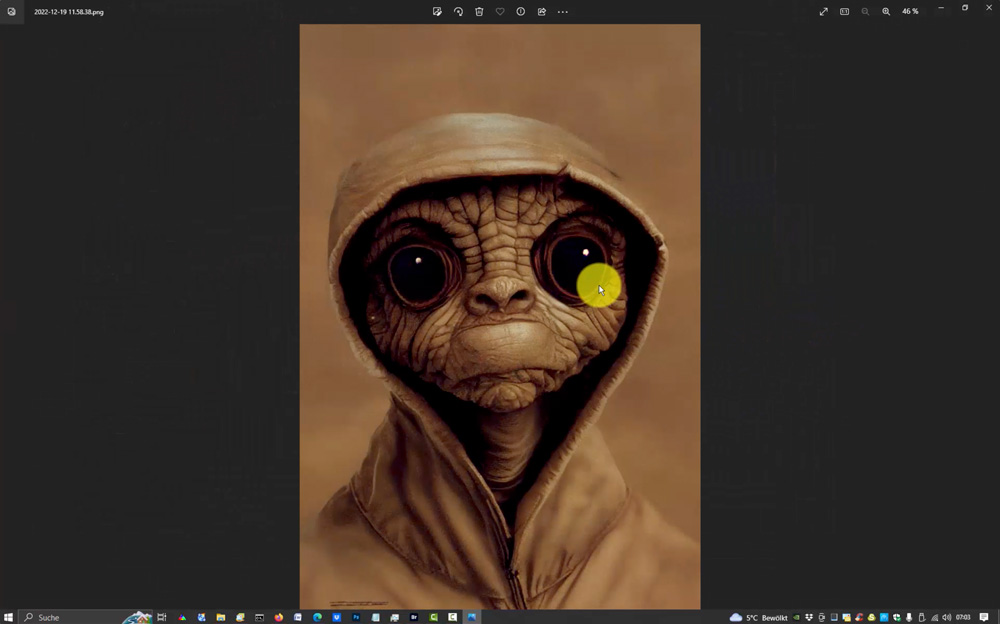Open Task View in the taskbar
1000x624 pixels.
(x=162, y=617)
